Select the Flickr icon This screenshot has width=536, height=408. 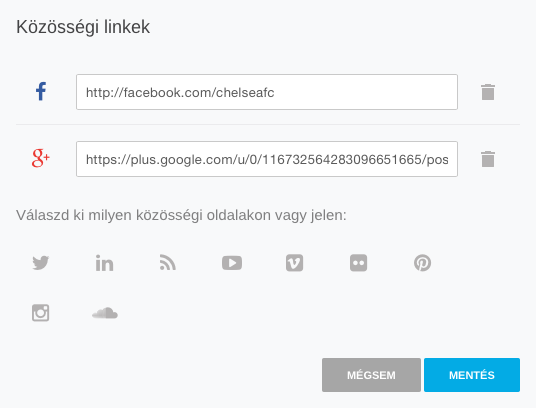click(359, 263)
